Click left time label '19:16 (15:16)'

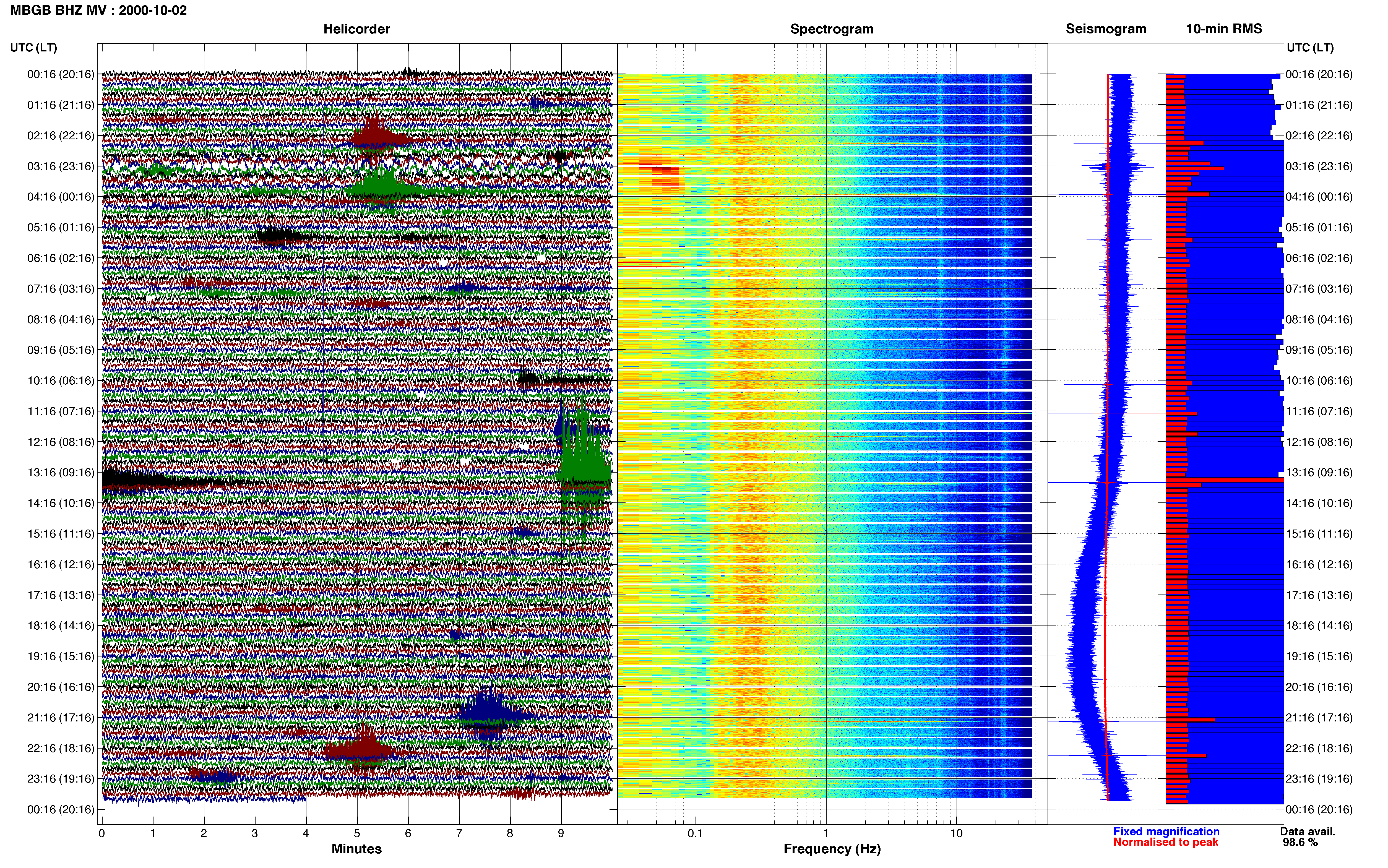click(60, 656)
